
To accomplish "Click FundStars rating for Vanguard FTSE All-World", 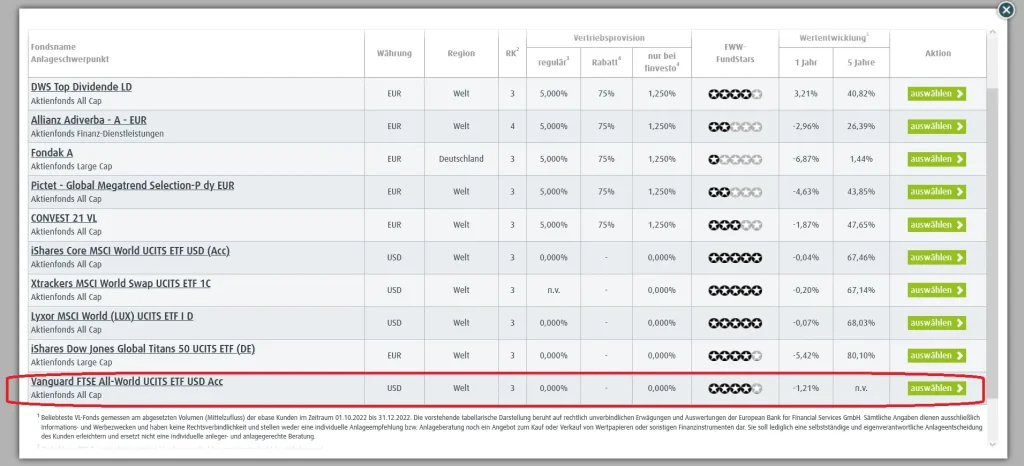I will [735, 388].
